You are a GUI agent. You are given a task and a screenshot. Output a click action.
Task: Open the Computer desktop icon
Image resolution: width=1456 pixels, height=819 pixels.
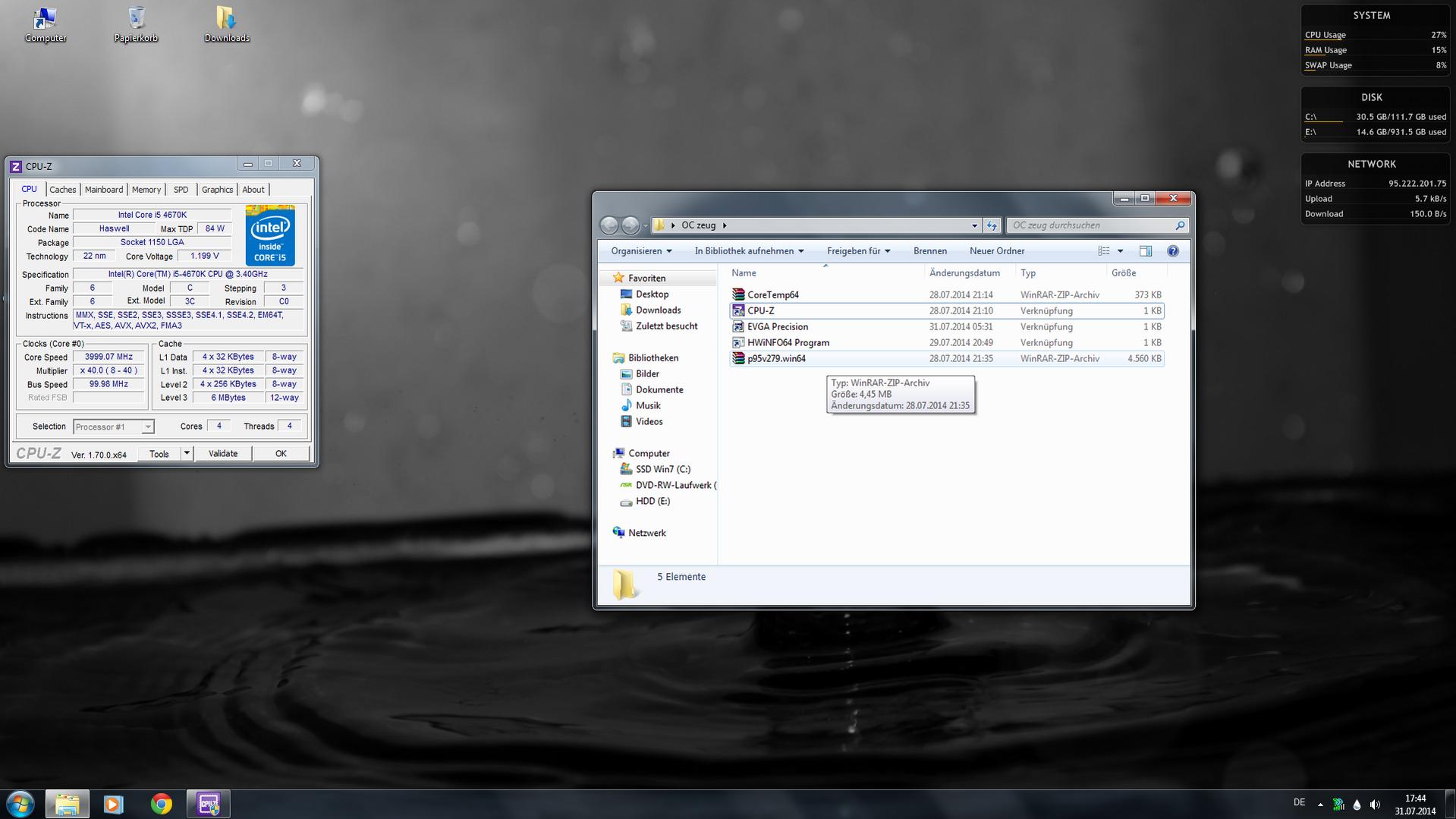46,24
